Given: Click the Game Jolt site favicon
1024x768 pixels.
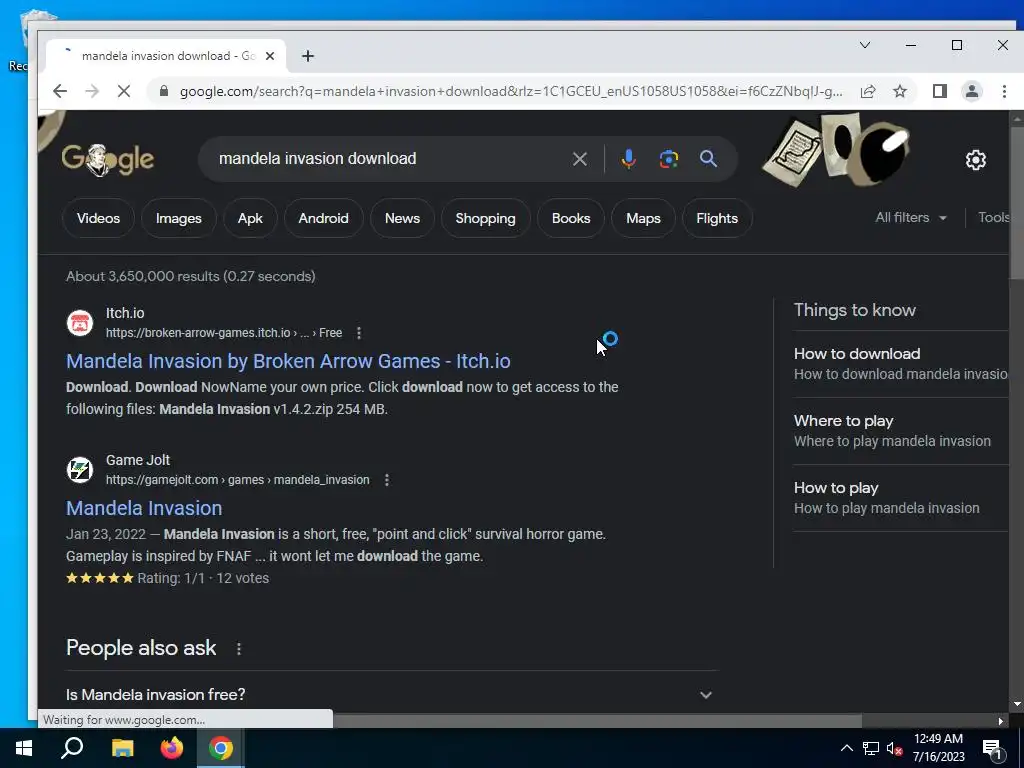Looking at the screenshot, I should [80, 470].
